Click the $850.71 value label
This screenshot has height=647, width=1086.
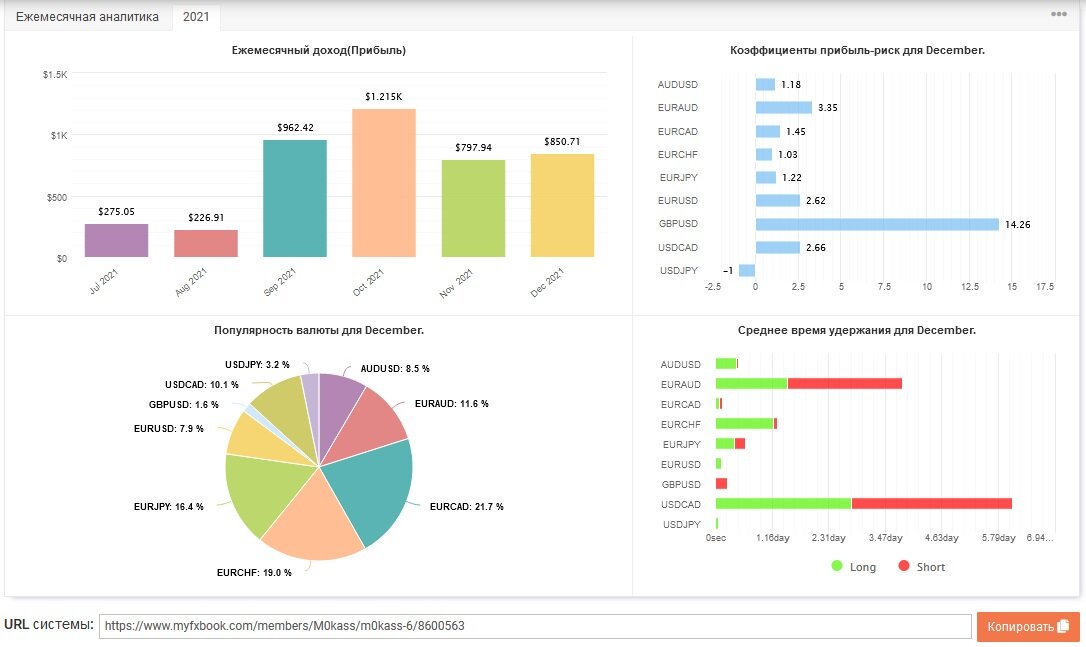pos(562,141)
